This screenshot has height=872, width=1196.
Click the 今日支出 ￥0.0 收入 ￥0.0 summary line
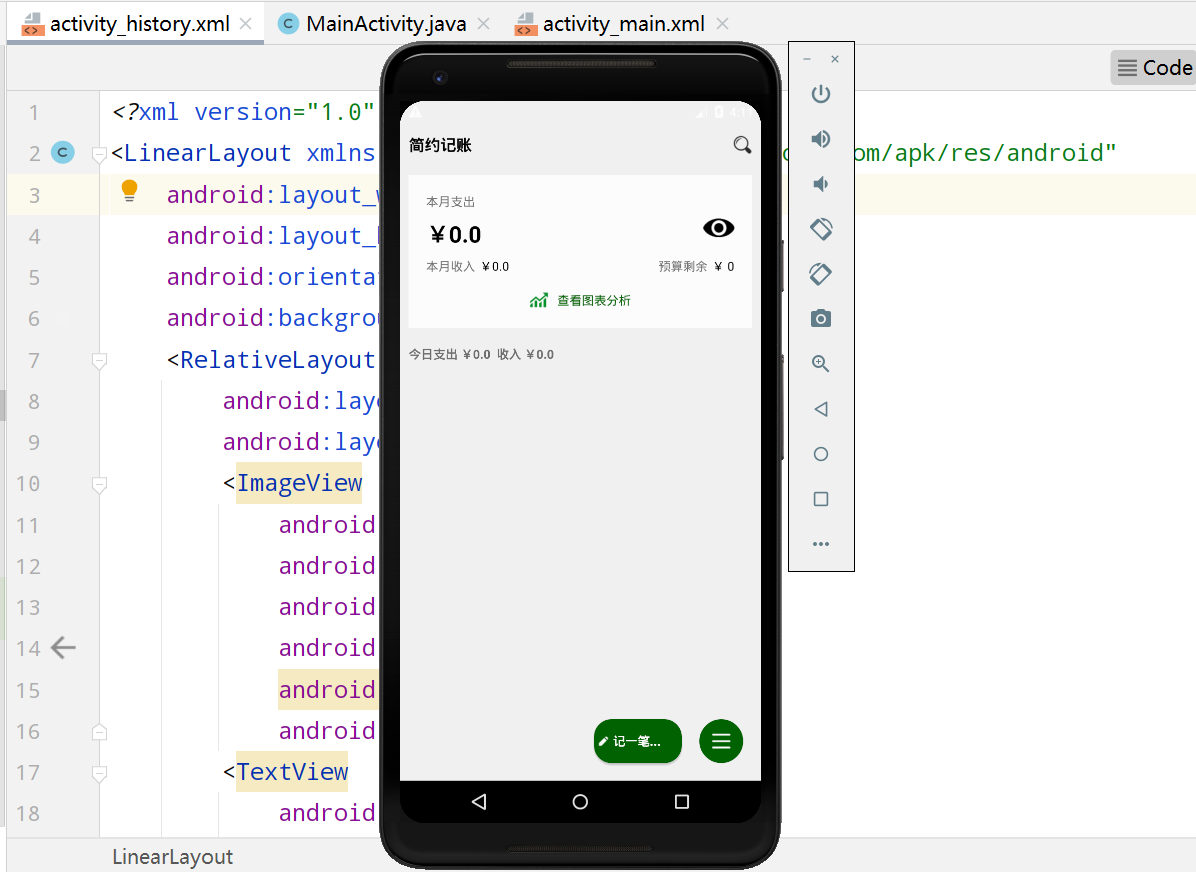(x=481, y=355)
